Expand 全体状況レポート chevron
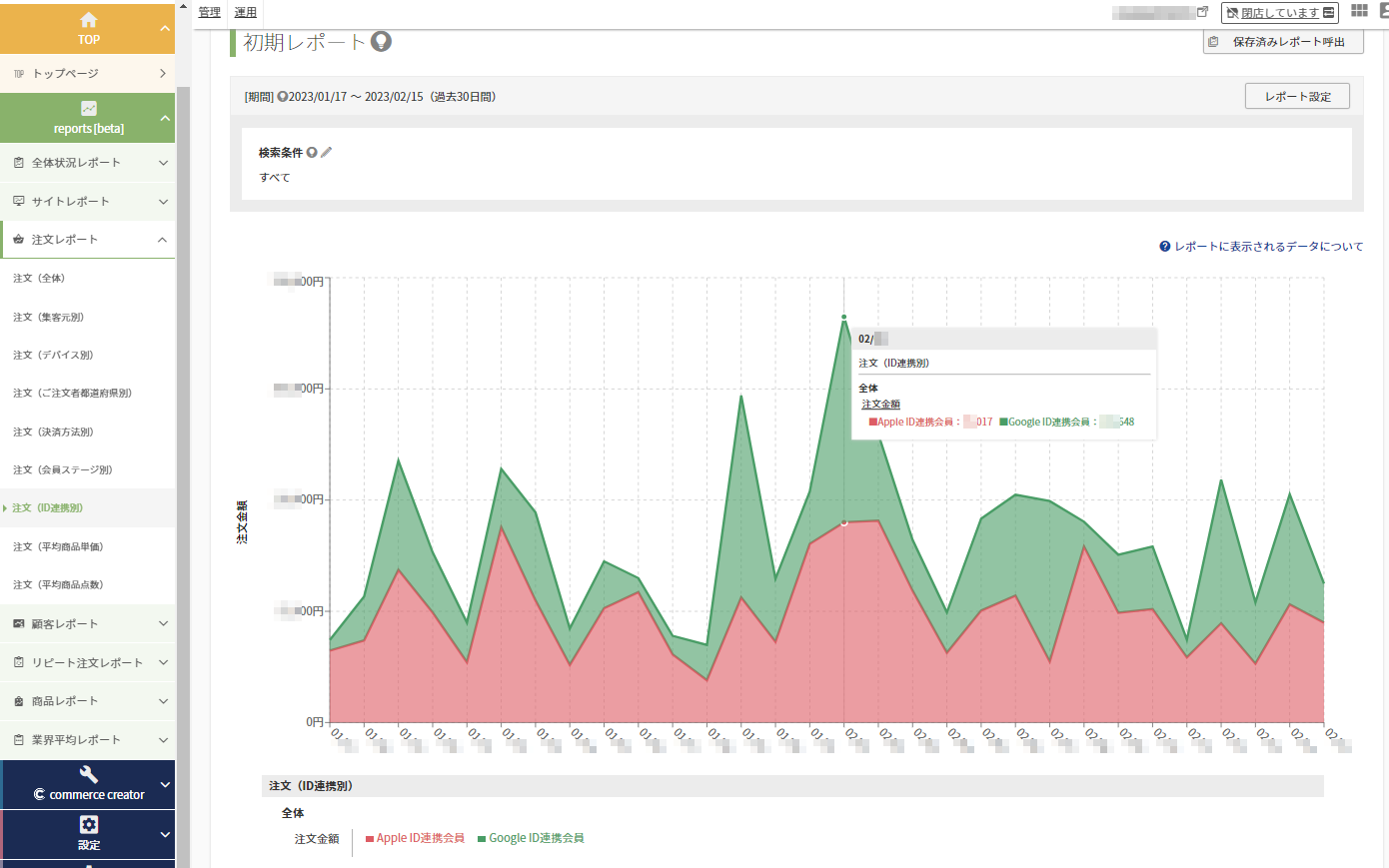The image size is (1389, 868). click(x=163, y=163)
